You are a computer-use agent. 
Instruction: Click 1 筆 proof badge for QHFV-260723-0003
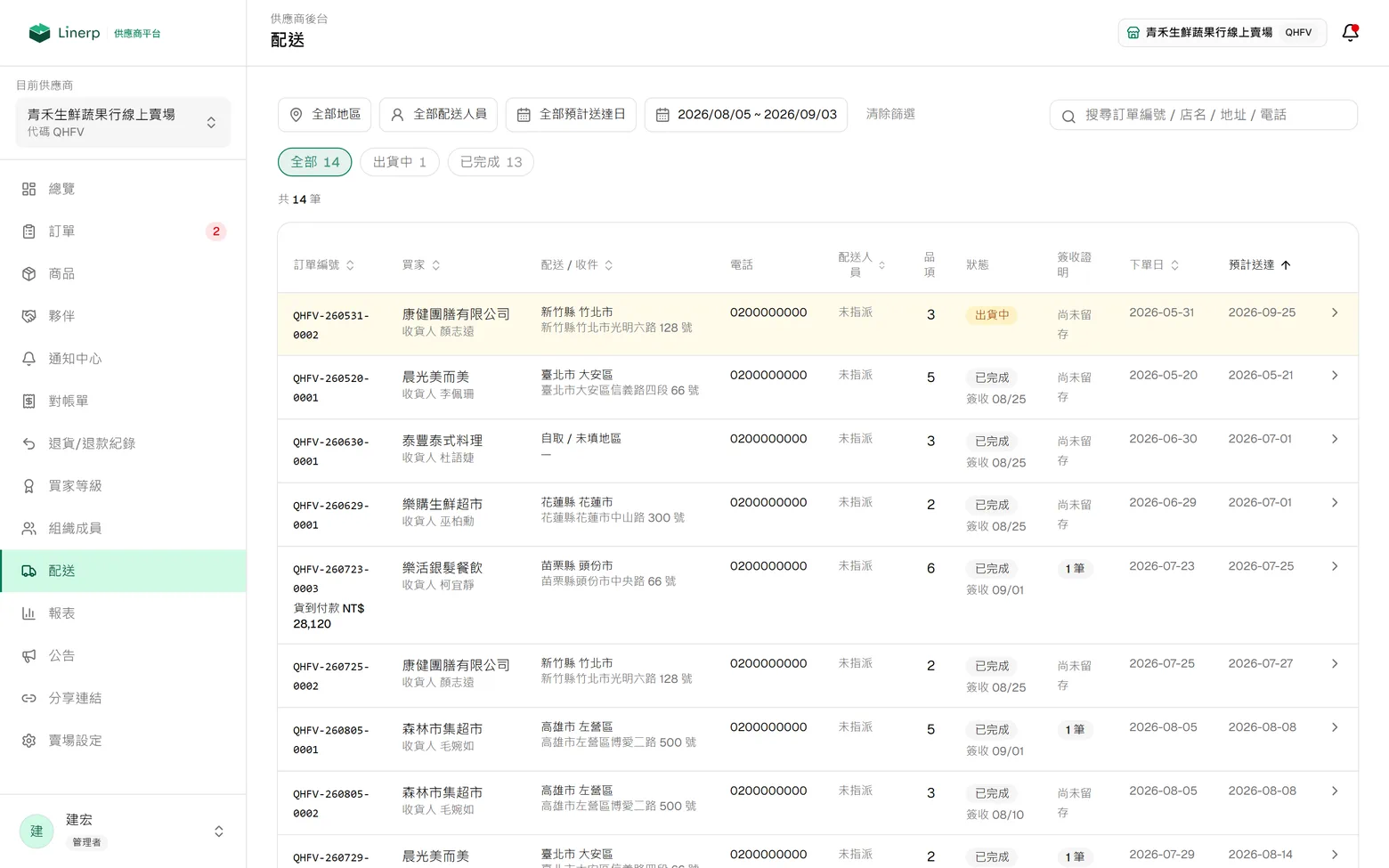[1075, 568]
